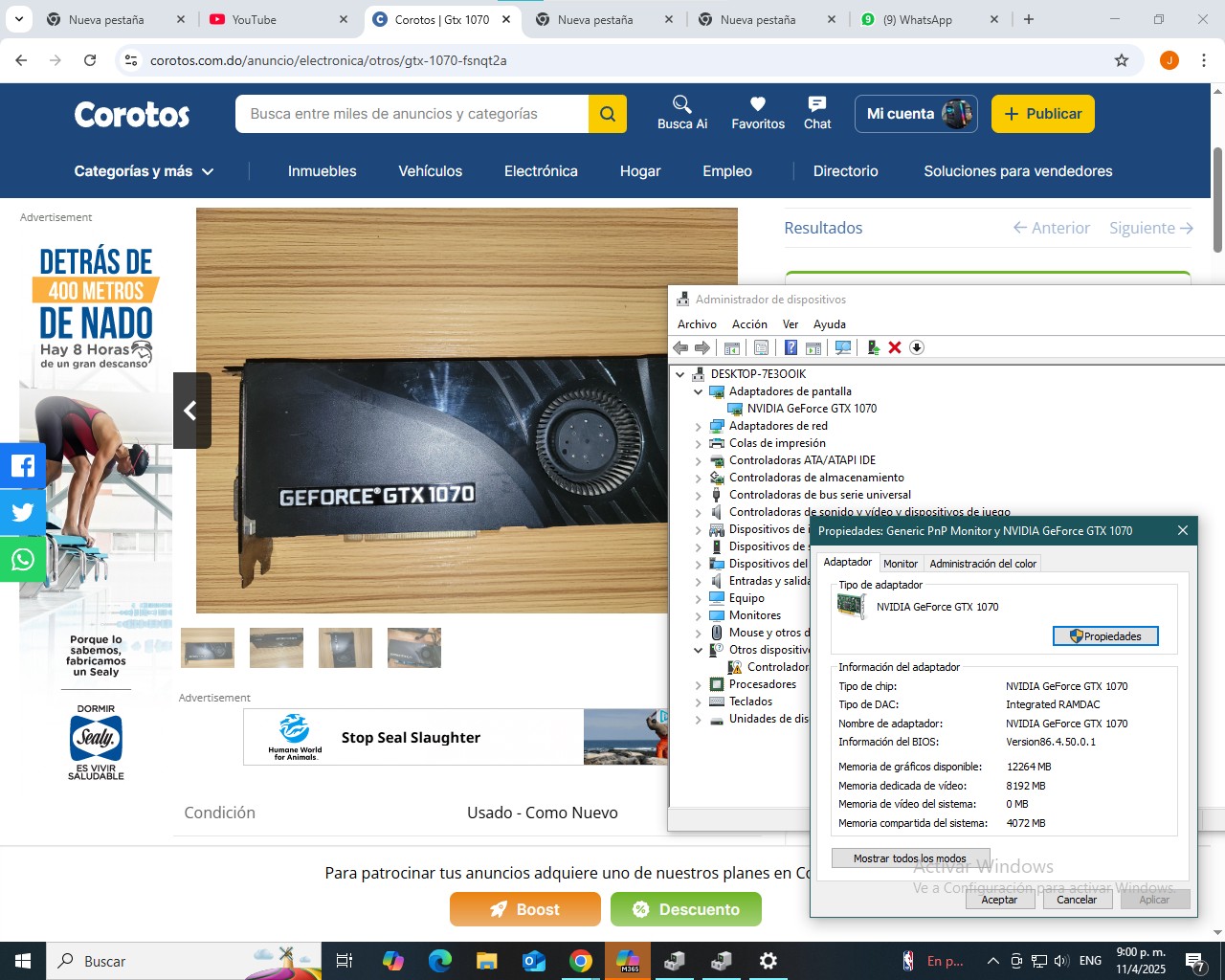Click Update driver icon with green arrow

click(874, 347)
